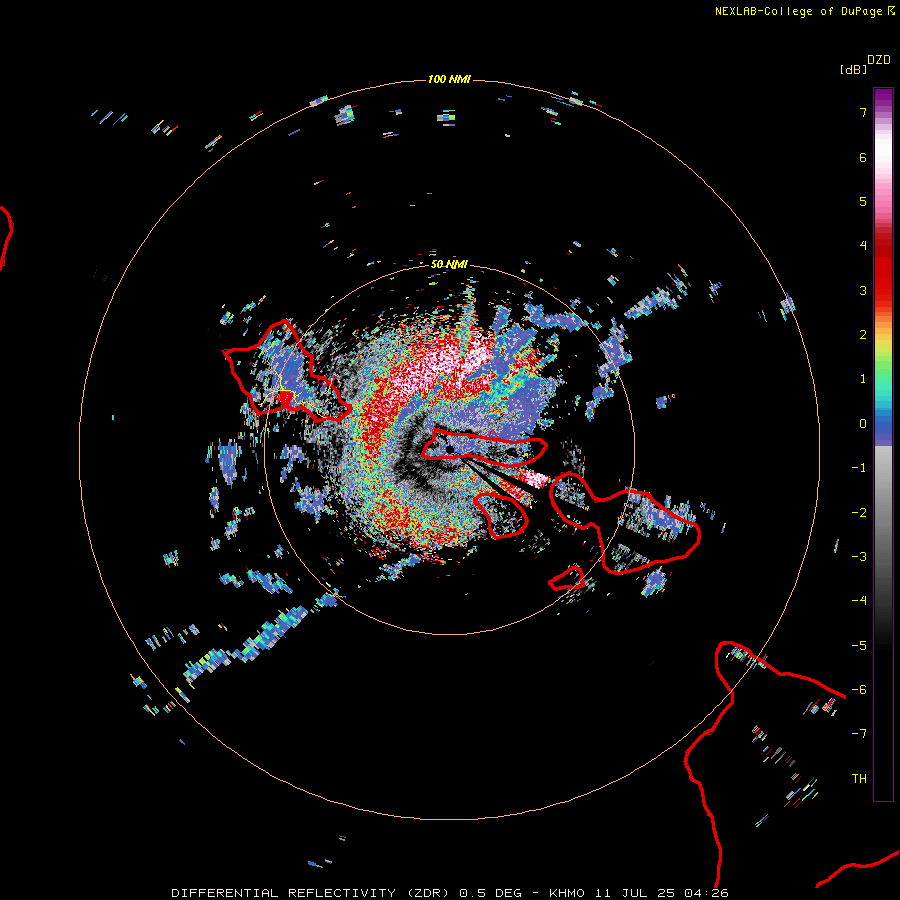900x900 pixels.
Task: Click the 7 value on the dB scale
Action: click(863, 112)
